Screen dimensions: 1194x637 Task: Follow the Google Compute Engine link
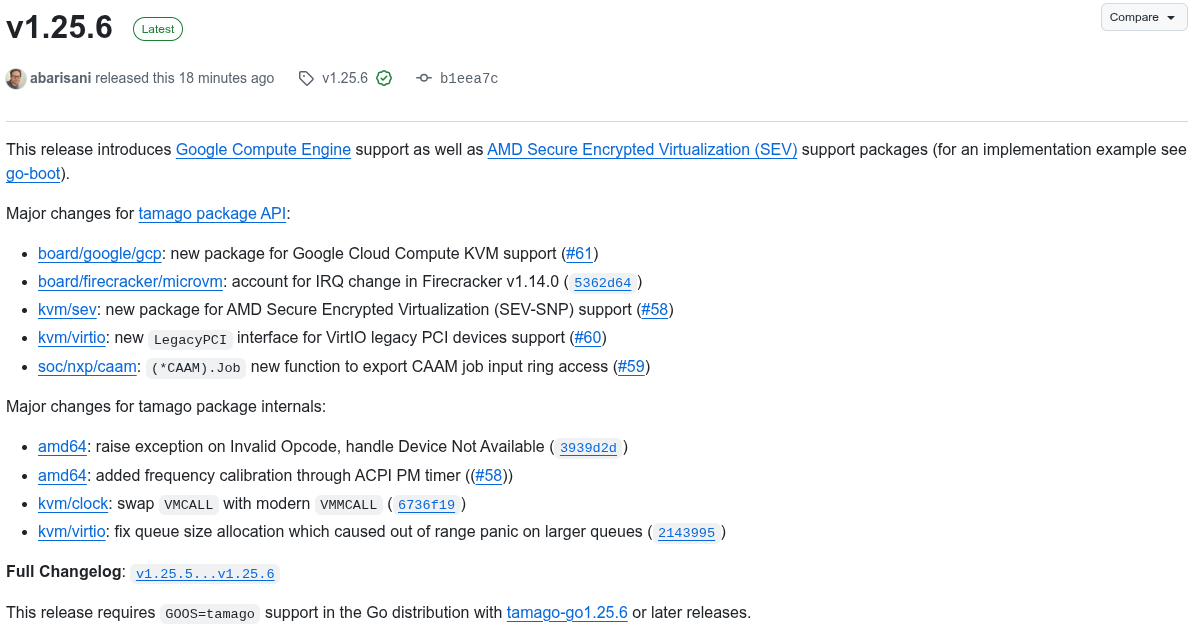263,149
